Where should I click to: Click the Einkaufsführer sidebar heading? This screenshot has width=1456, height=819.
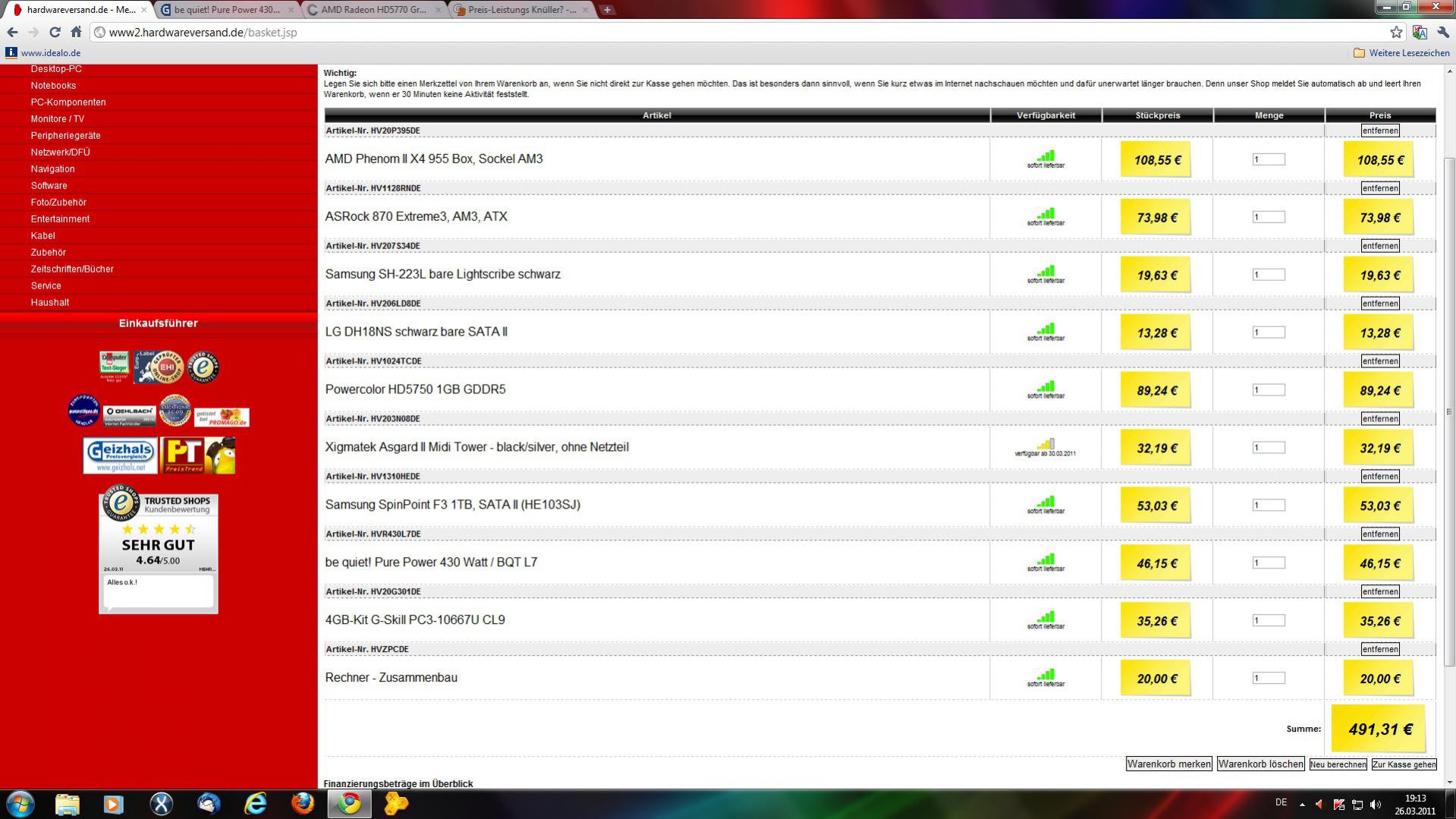[x=158, y=323]
